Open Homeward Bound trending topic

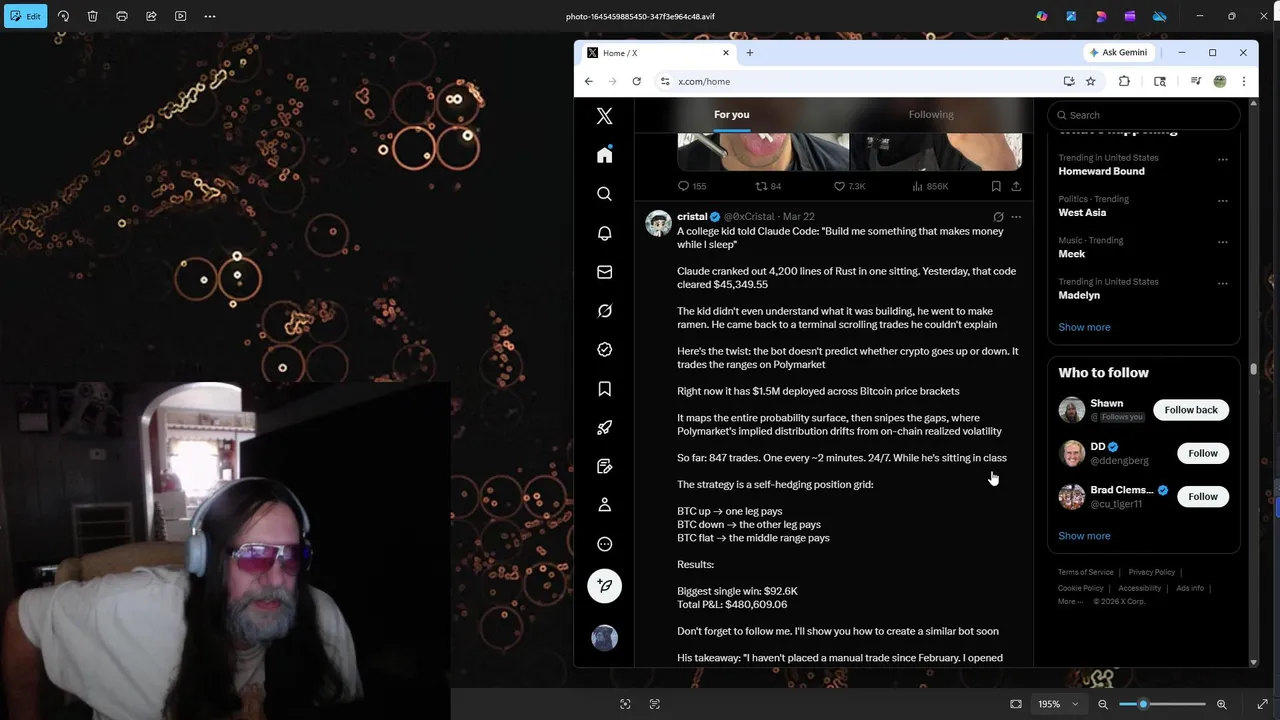coord(1101,171)
